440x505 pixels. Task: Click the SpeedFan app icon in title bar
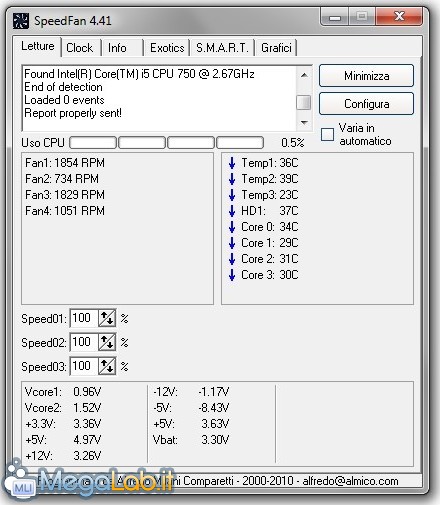click(x=21, y=21)
